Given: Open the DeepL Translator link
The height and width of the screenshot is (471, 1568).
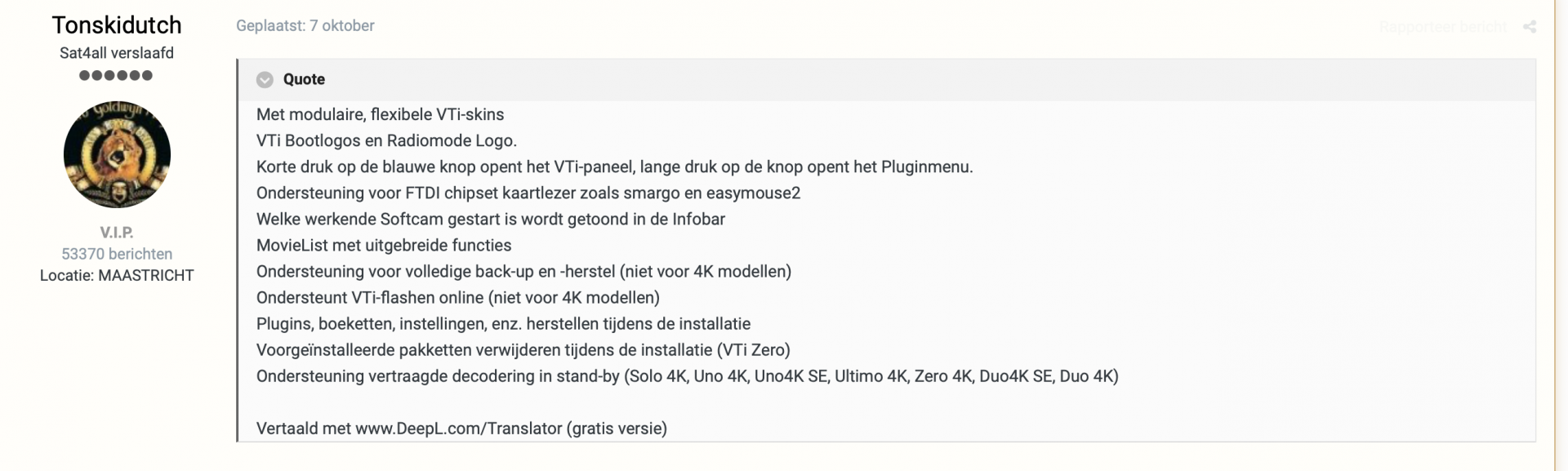Looking at the screenshot, I should tap(459, 428).
